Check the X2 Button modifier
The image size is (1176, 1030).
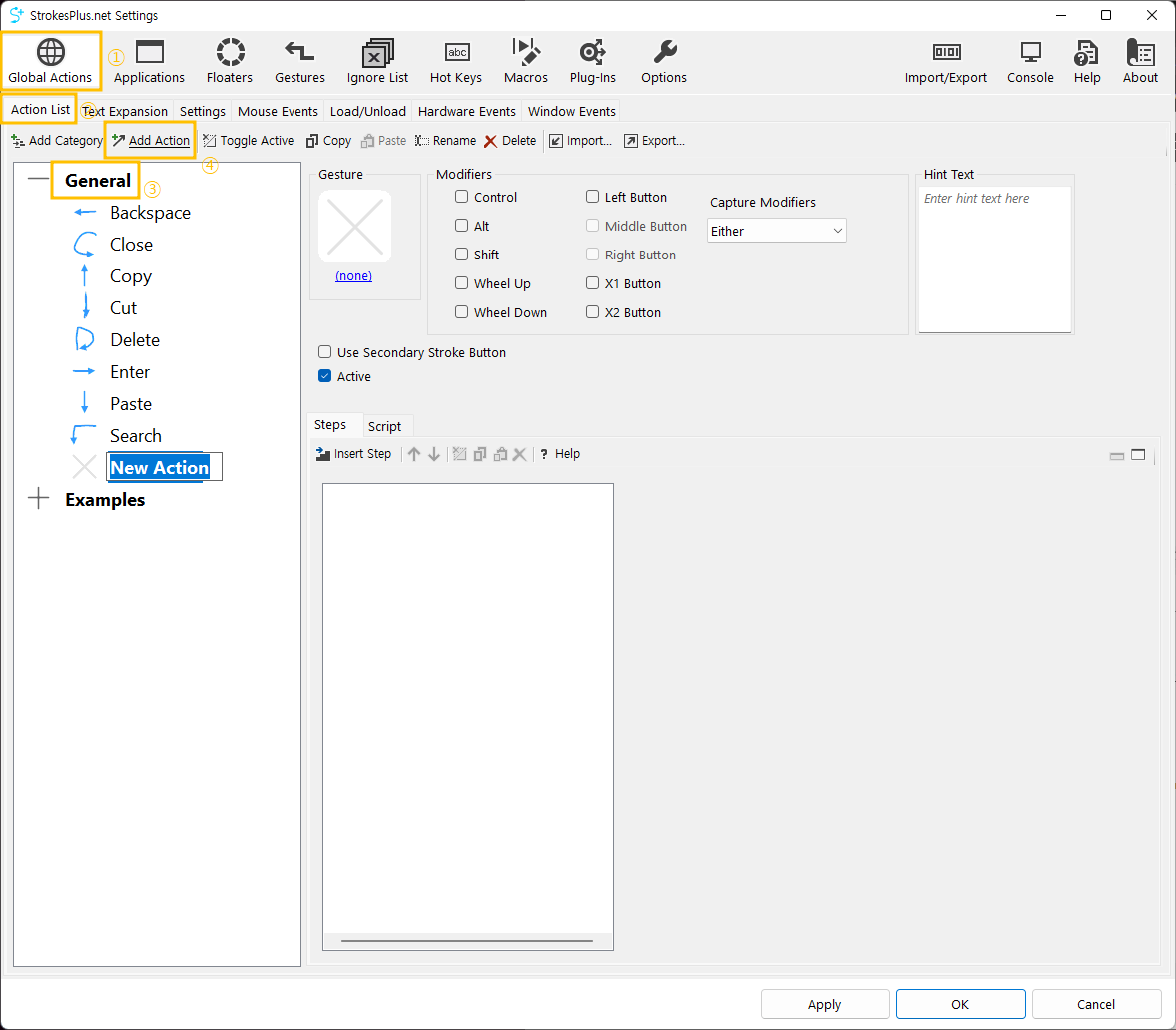pos(593,311)
